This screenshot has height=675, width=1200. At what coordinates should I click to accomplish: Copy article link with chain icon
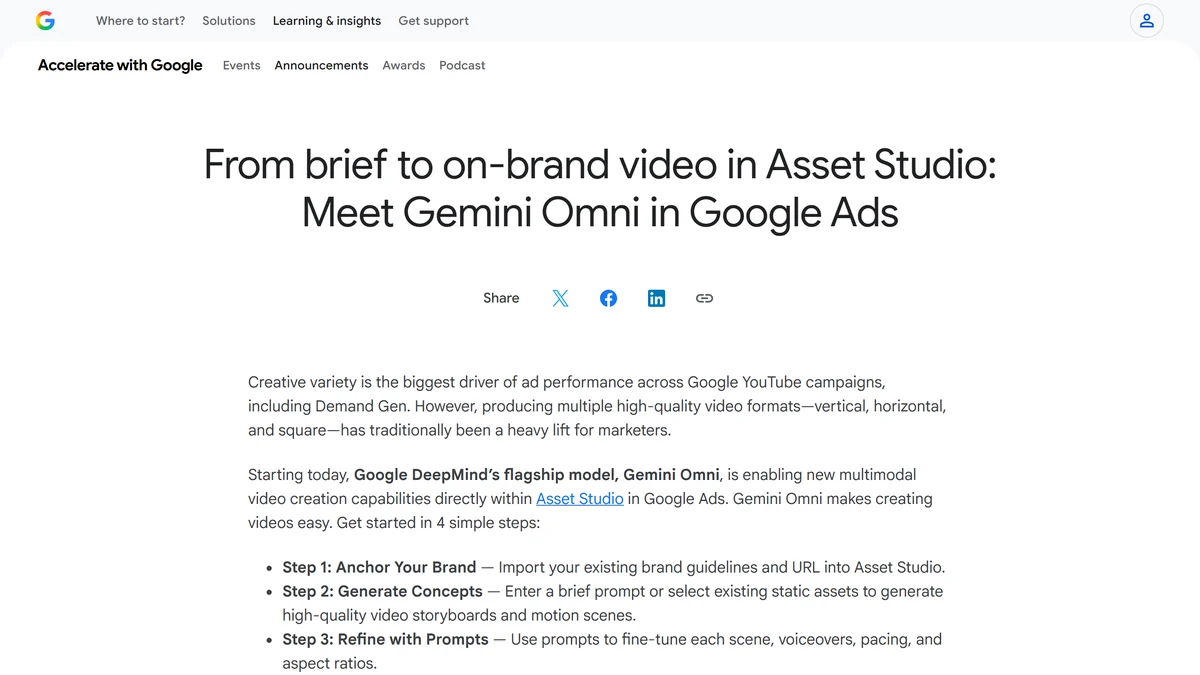coord(704,298)
